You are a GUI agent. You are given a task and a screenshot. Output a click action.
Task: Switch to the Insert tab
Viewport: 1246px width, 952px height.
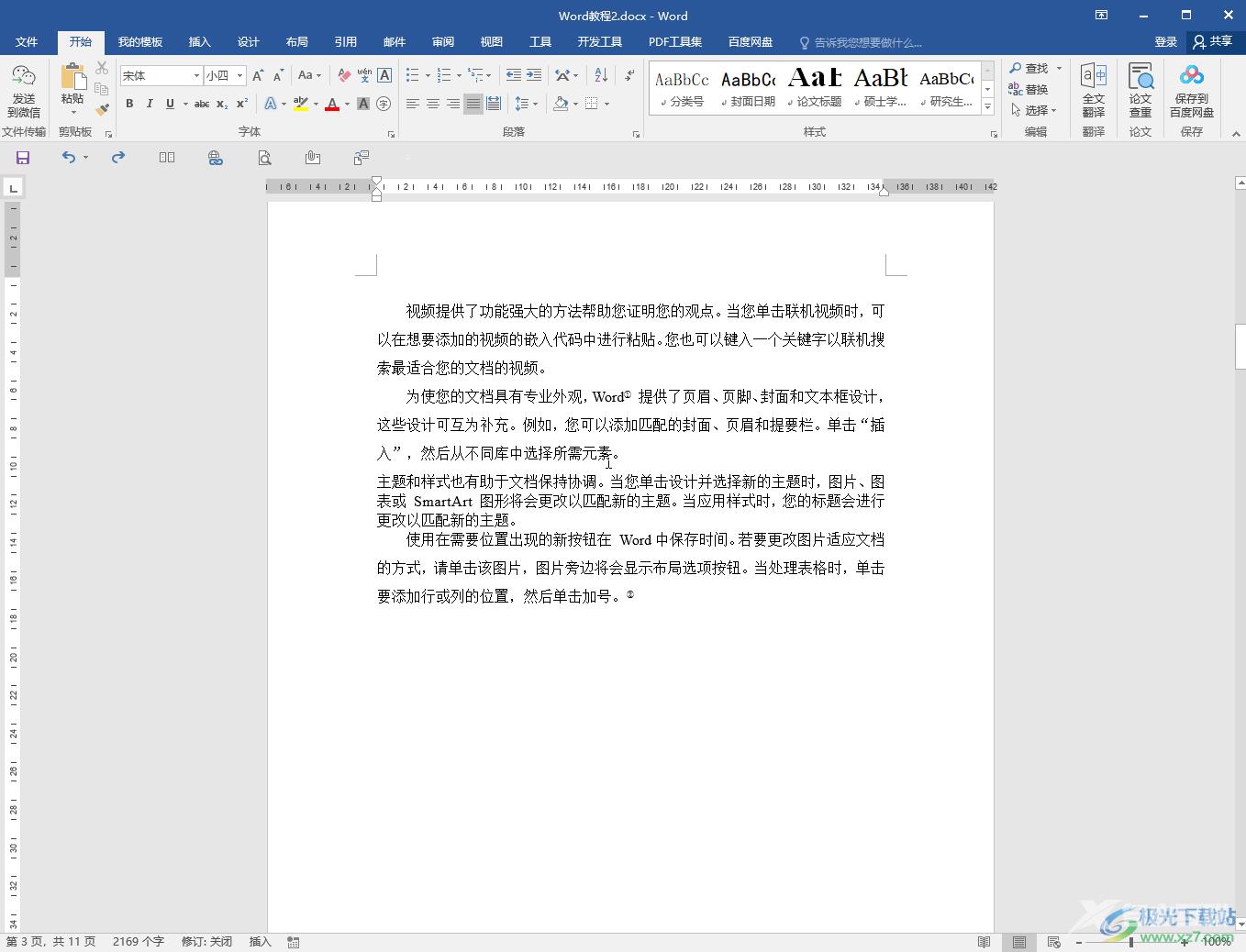[x=199, y=42]
